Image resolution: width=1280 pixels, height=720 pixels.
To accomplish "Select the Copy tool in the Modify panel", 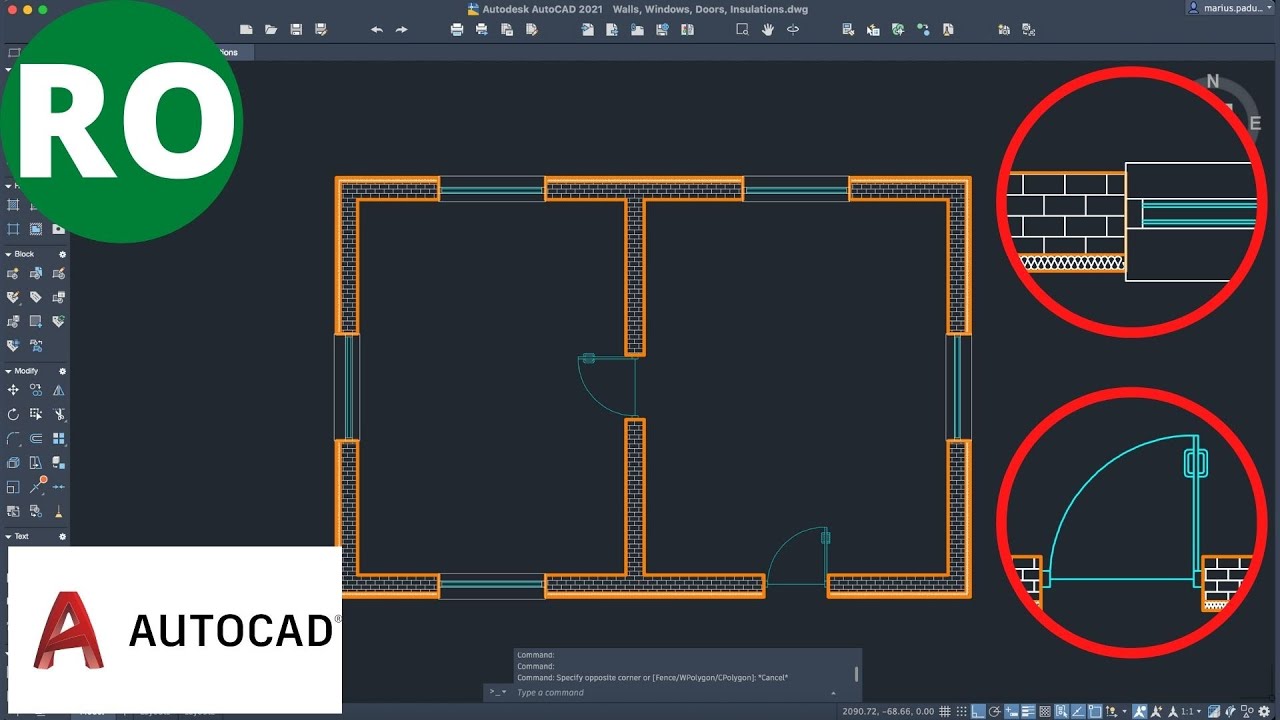I will pyautogui.click(x=36, y=390).
